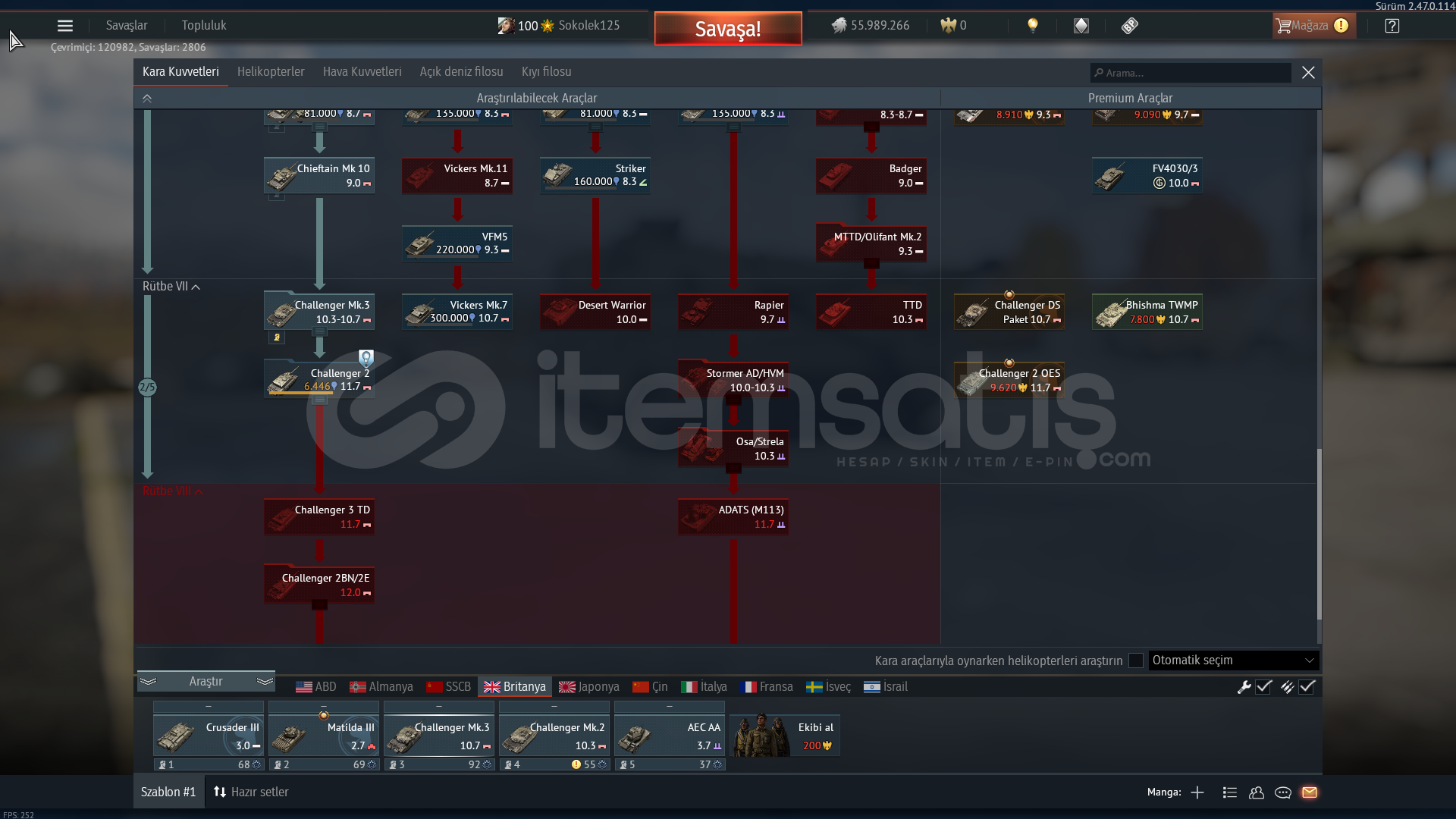Select ADATS (M113) vehicle

pos(733,517)
